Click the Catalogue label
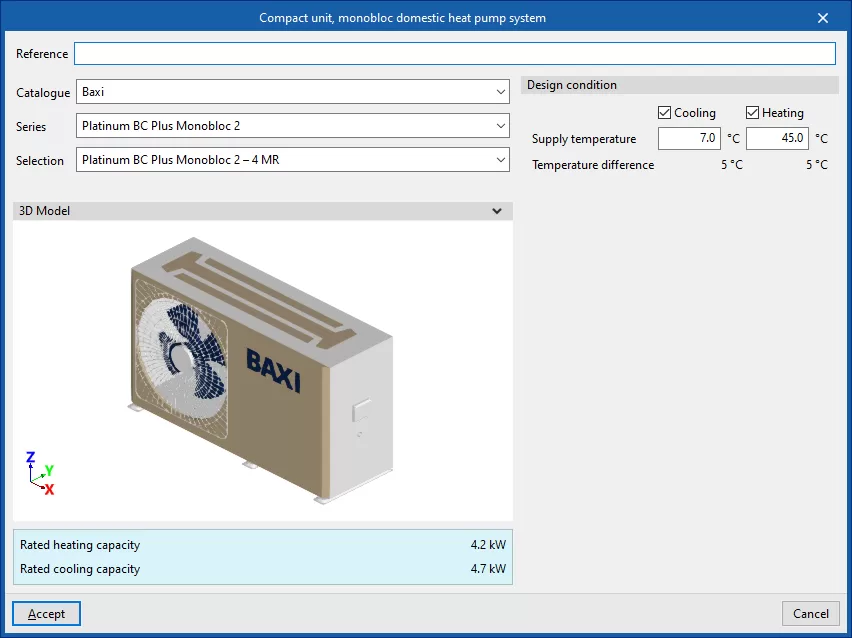 [43, 93]
